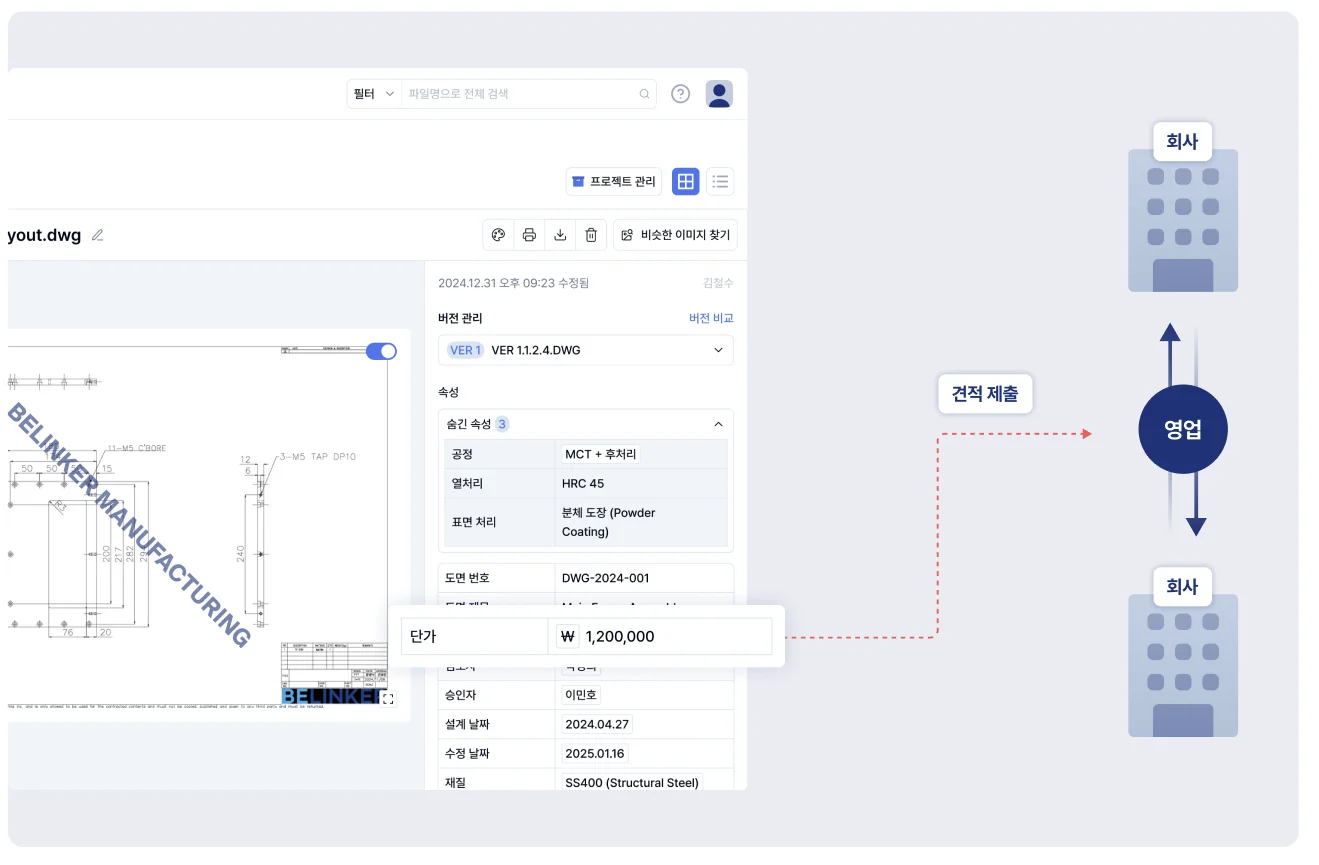The height and width of the screenshot is (865, 1319).
Task: Collapse the 숨긴 속성 section
Action: click(x=717, y=424)
